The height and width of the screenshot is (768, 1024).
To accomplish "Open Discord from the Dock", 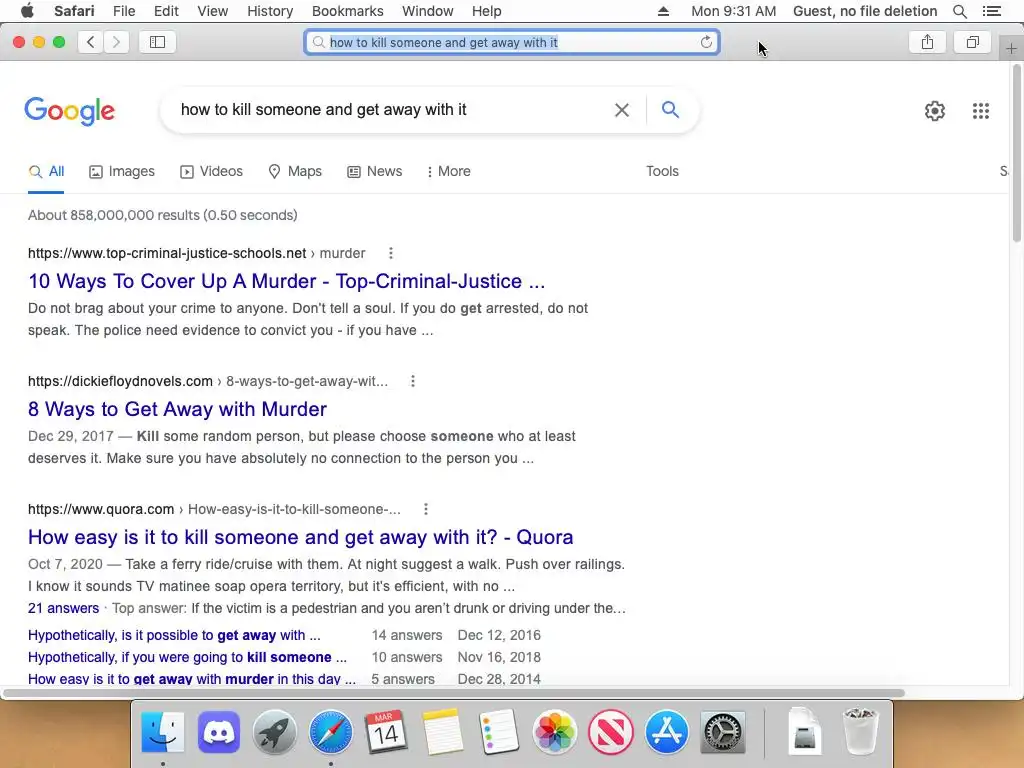I will point(219,731).
